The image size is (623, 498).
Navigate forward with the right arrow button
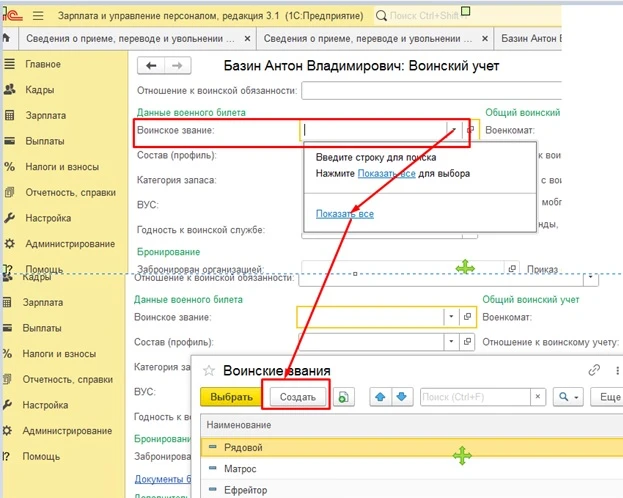(x=177, y=66)
